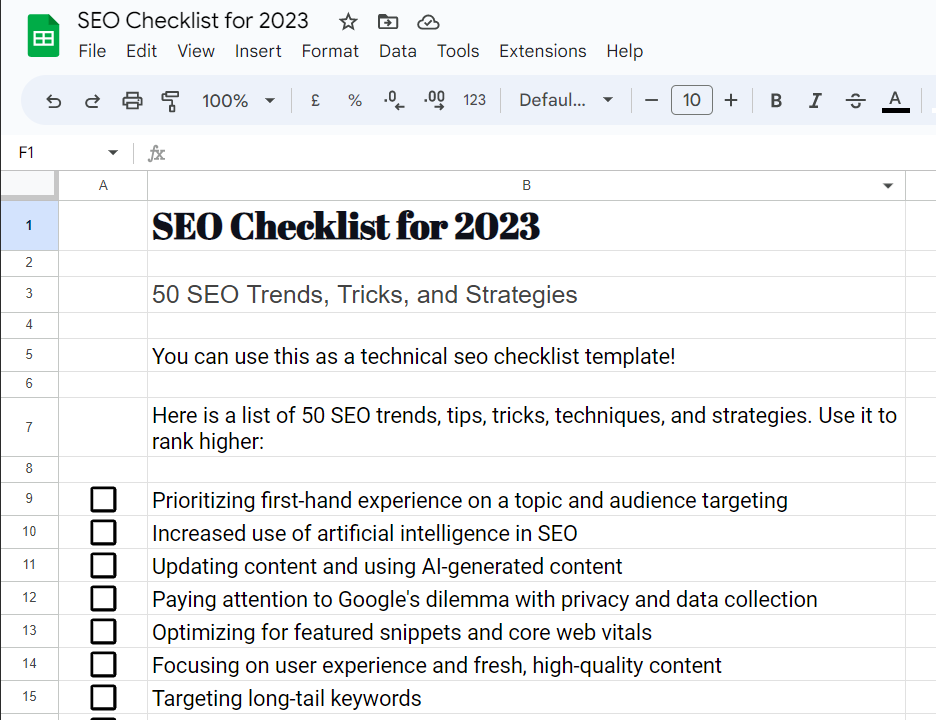Click the font size input field
The width and height of the screenshot is (936, 720).
point(692,100)
